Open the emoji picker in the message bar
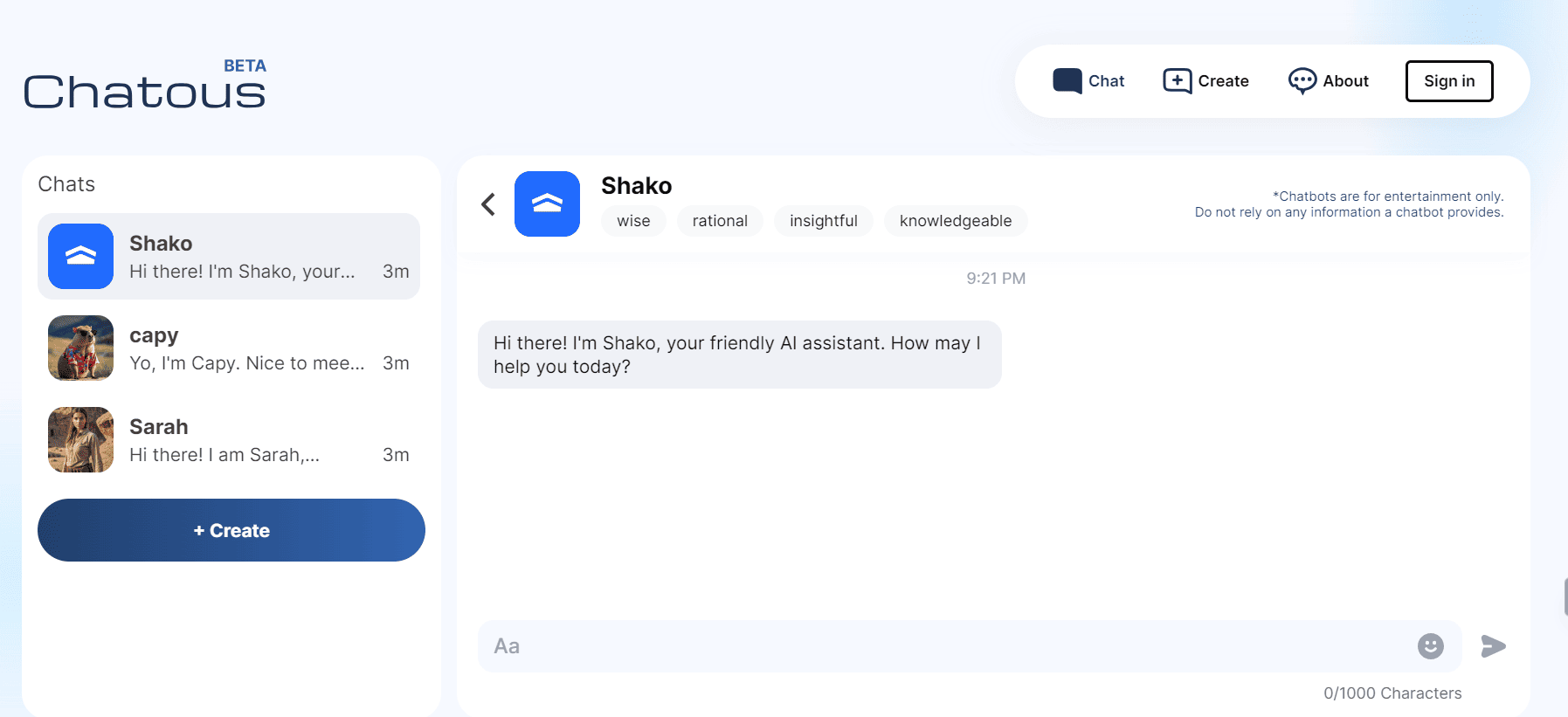This screenshot has width=1568, height=717. coord(1429,646)
